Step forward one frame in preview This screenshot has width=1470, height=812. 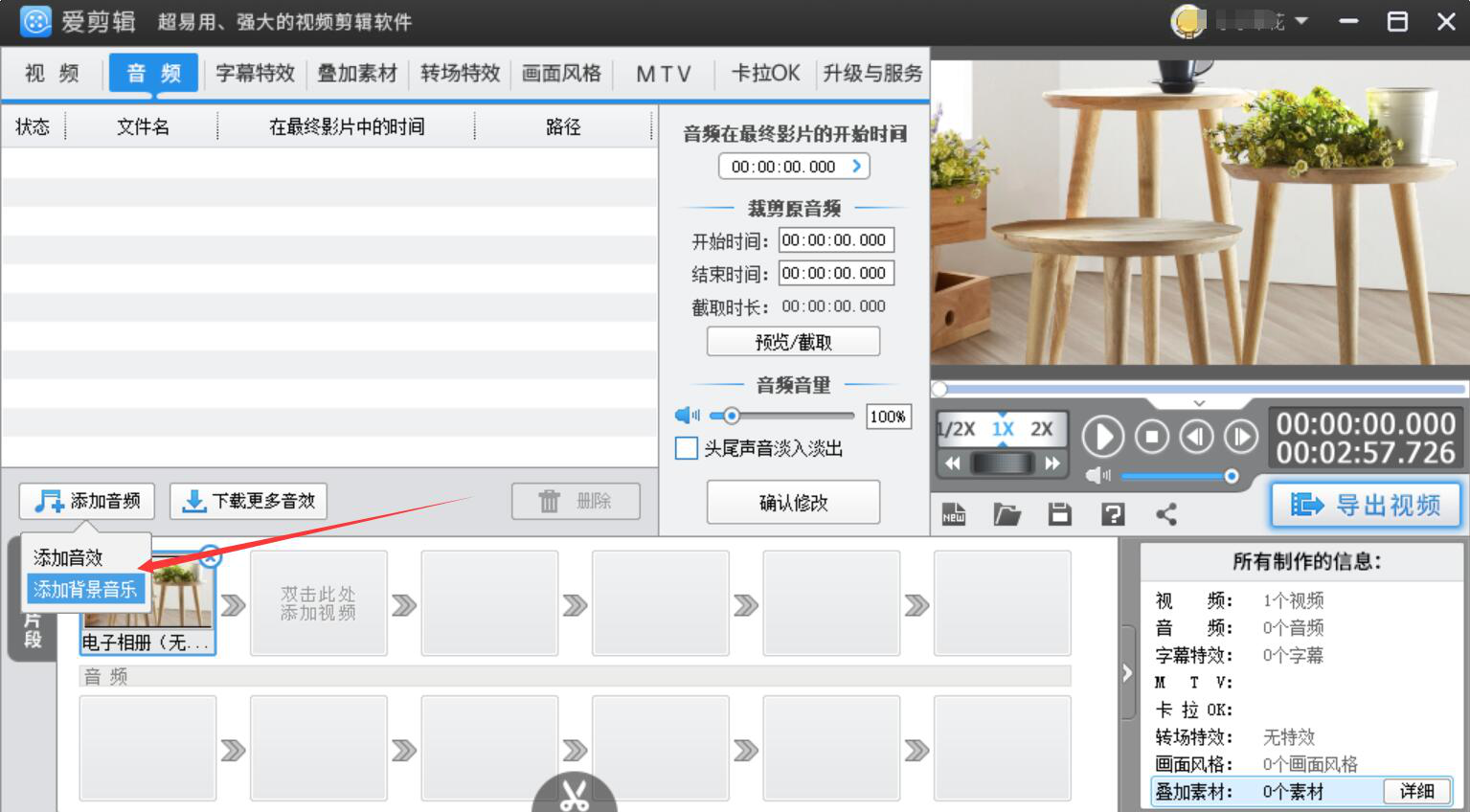pos(1241,437)
